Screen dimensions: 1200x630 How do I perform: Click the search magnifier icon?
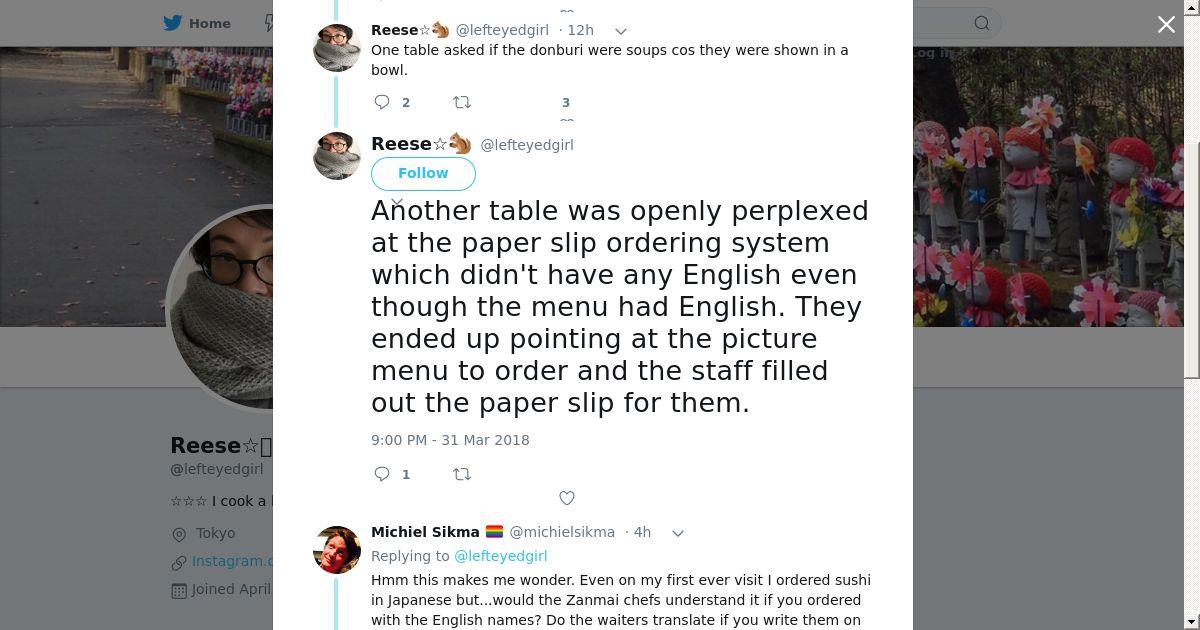(982, 23)
